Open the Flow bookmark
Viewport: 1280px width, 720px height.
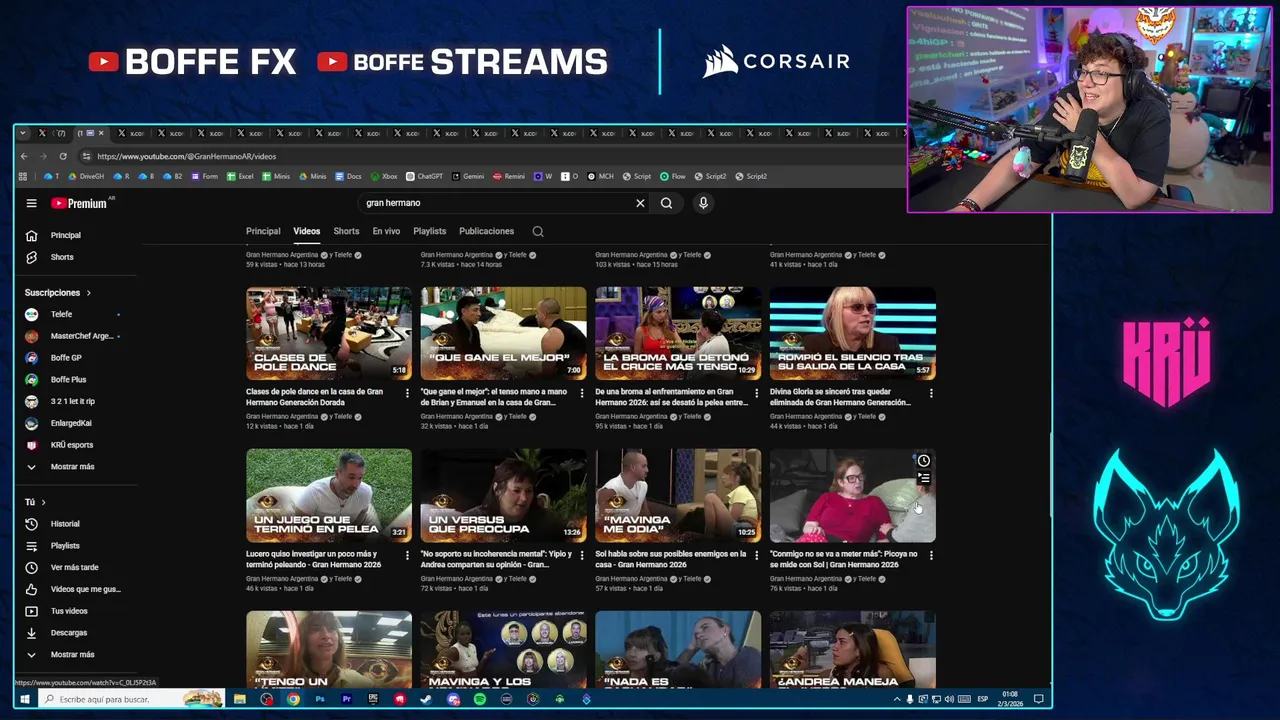pos(673,176)
